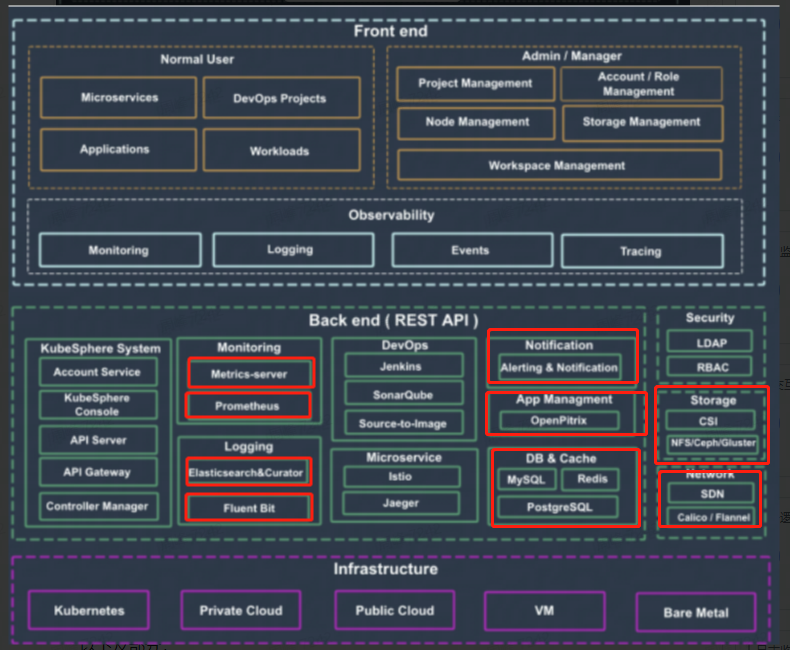The width and height of the screenshot is (790, 650).
Task: Click the LDAP box under Security
Action: click(x=710, y=342)
